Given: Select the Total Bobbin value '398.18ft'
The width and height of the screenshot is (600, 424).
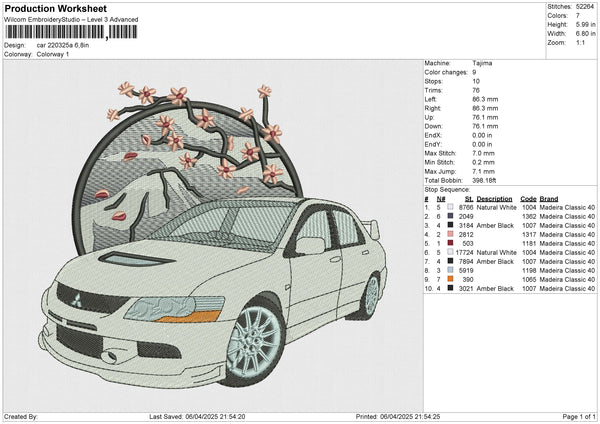Looking at the screenshot, I should [x=484, y=180].
